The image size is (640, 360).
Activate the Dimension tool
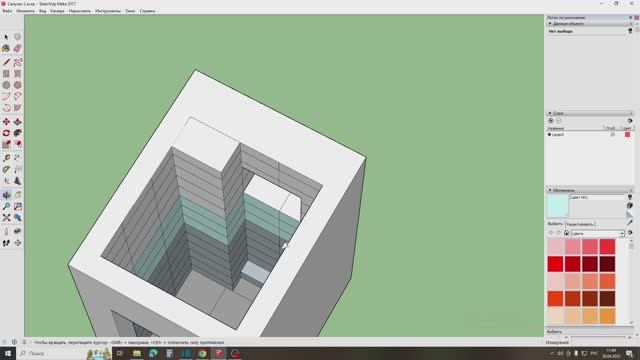[18, 158]
